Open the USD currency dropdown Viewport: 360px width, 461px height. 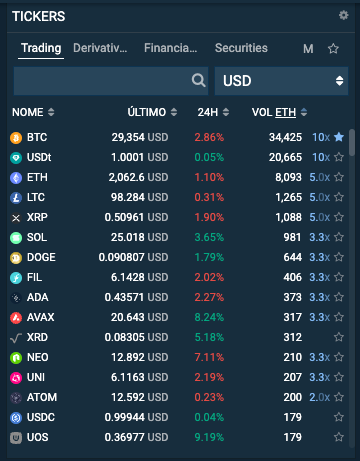click(281, 81)
